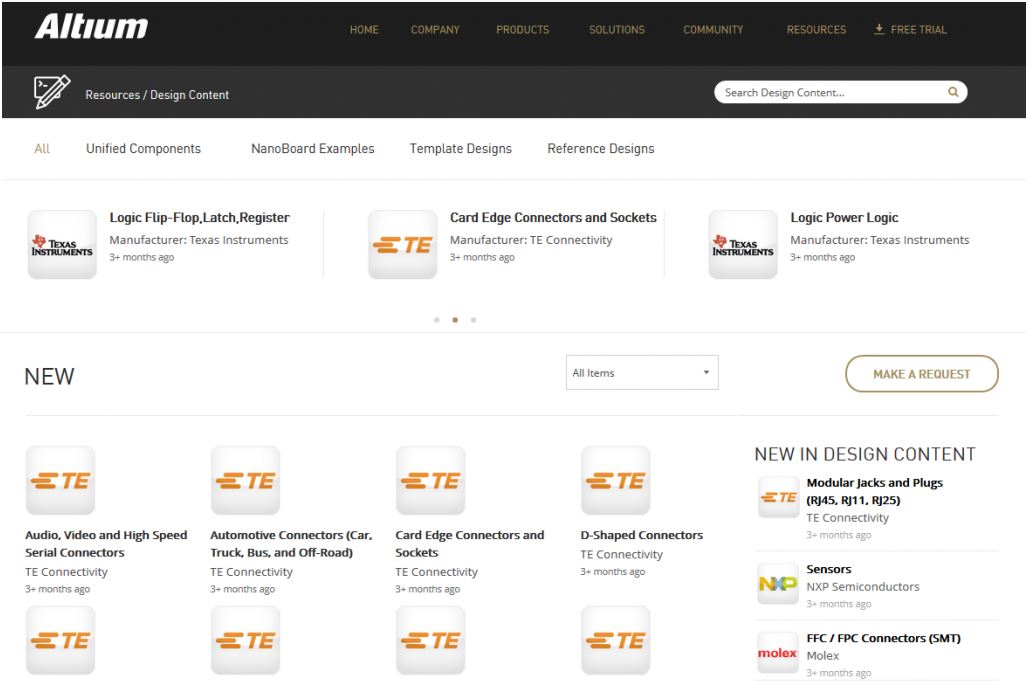Click TE icon below D-Shaped Connectors card
The width and height of the screenshot is (1028, 688).
tap(616, 640)
